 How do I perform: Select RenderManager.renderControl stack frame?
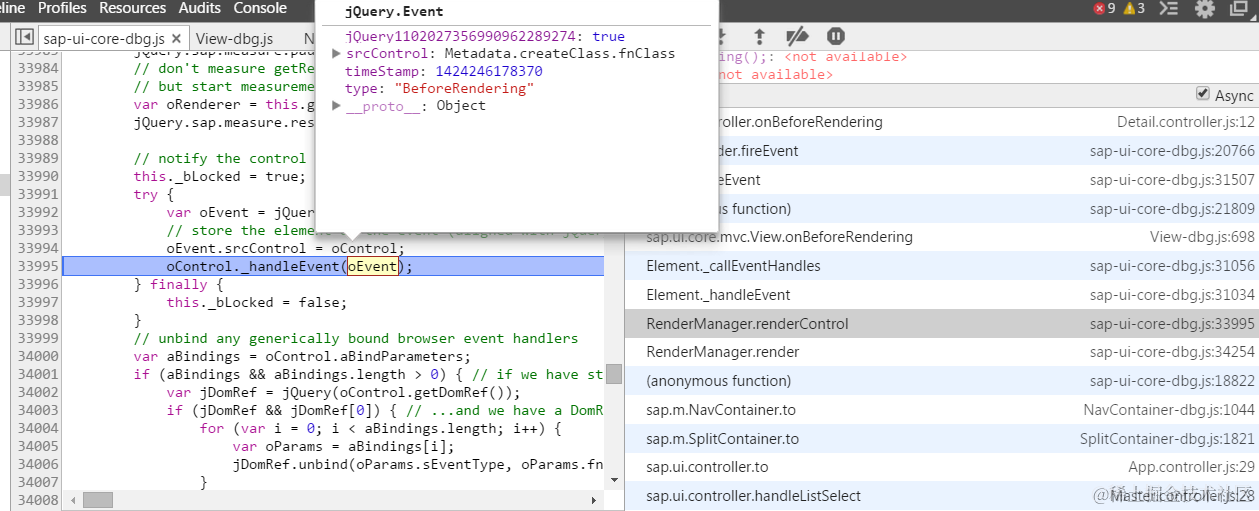click(x=941, y=324)
